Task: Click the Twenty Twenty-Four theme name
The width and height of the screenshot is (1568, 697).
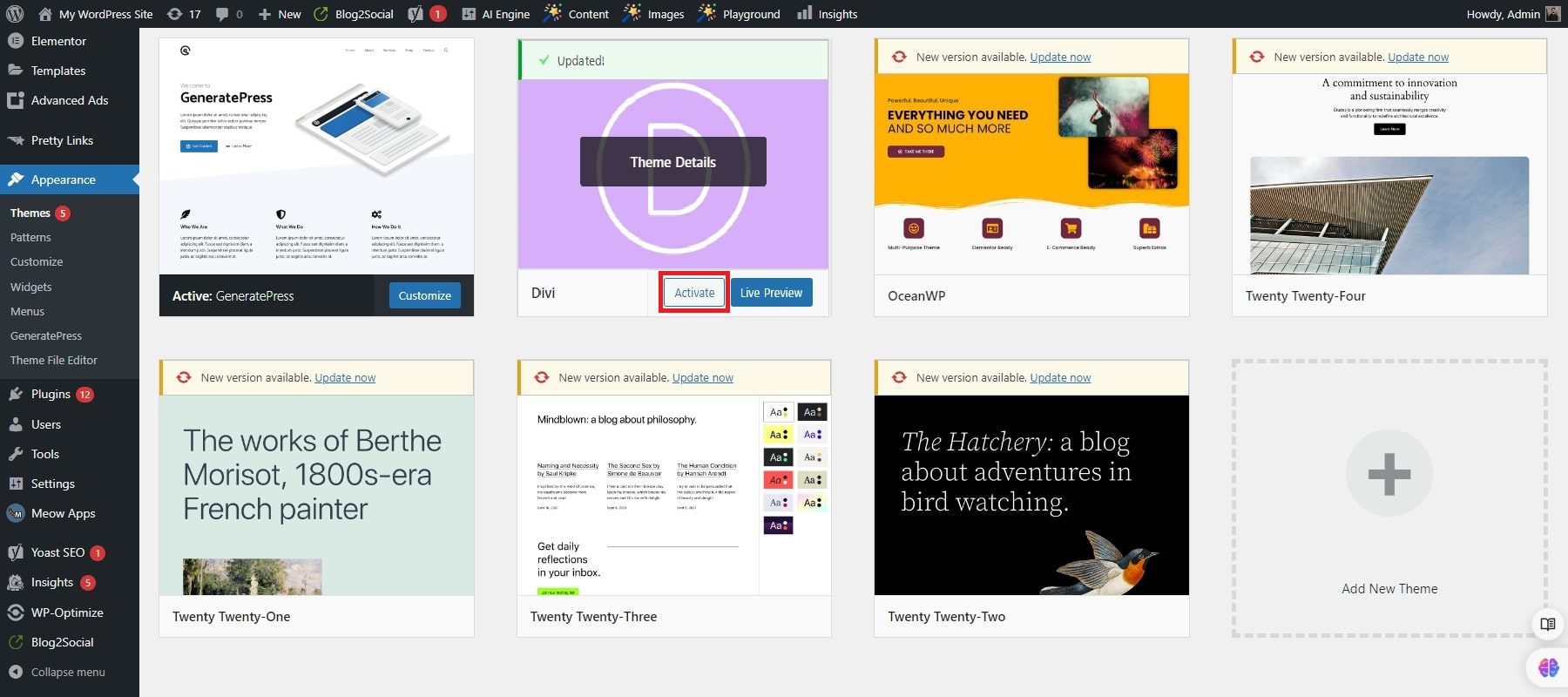Action: tap(1306, 295)
